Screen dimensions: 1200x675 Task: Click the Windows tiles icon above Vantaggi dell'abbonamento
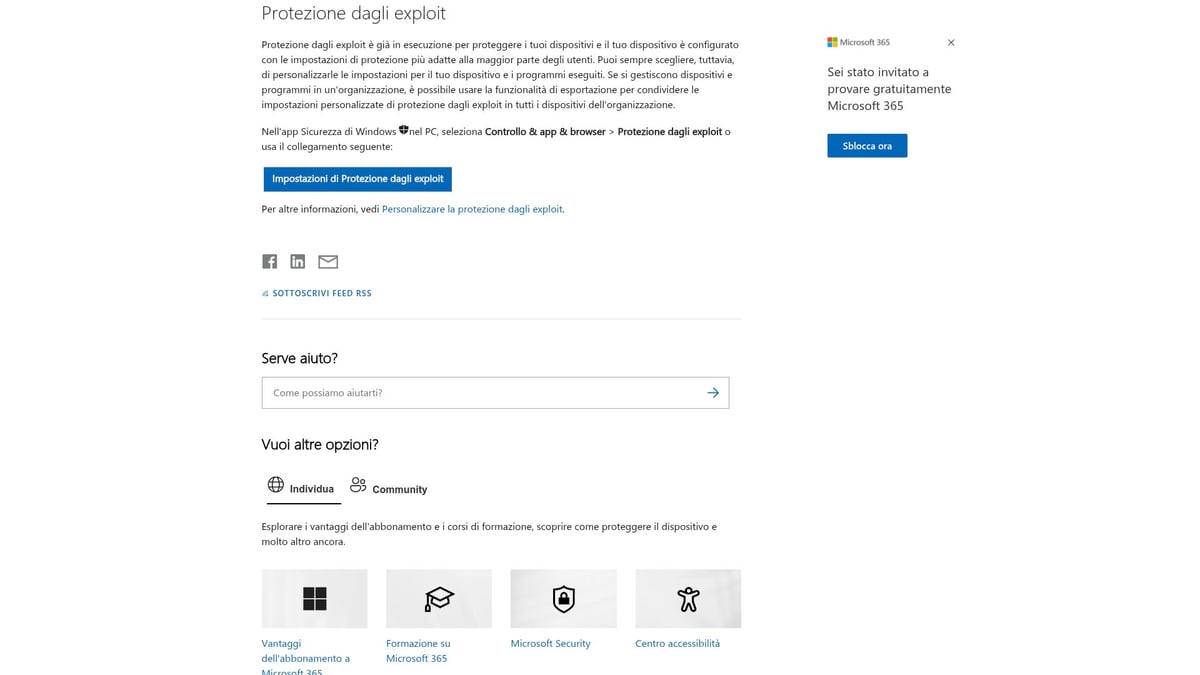[x=314, y=598]
